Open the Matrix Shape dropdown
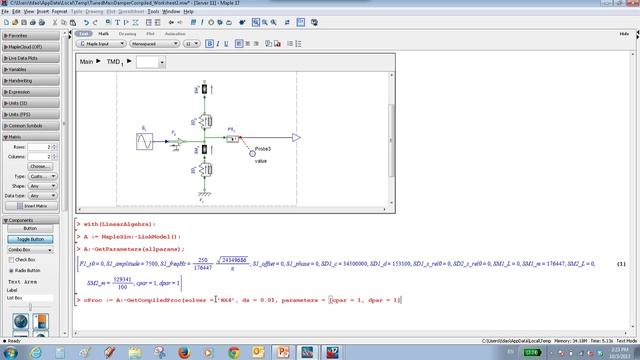The width and height of the screenshot is (640, 360). (42, 186)
